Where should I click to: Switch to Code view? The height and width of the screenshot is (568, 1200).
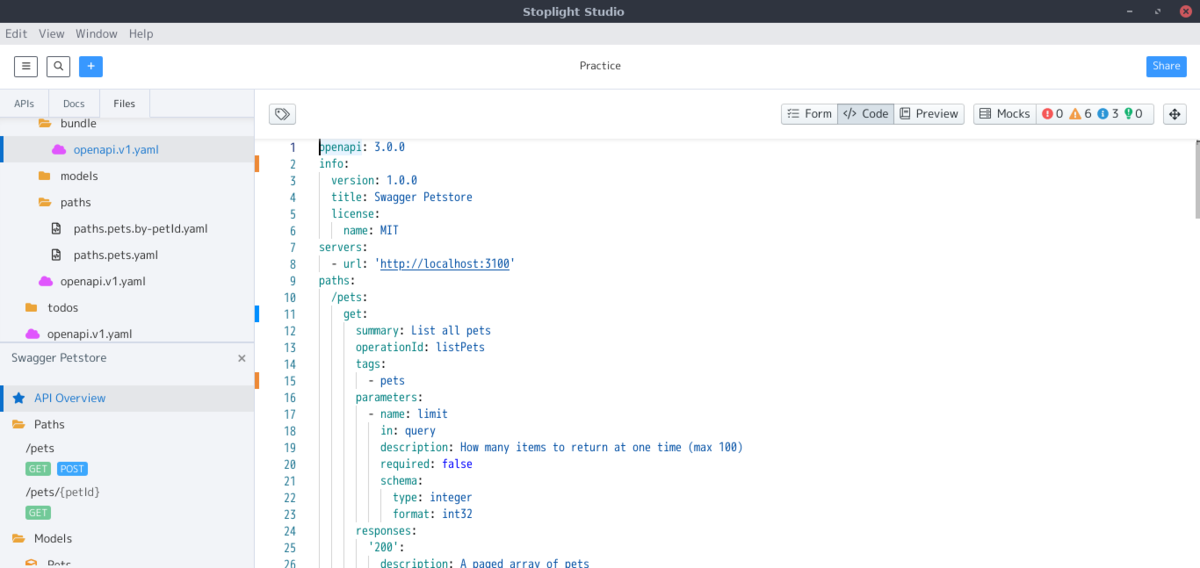866,114
